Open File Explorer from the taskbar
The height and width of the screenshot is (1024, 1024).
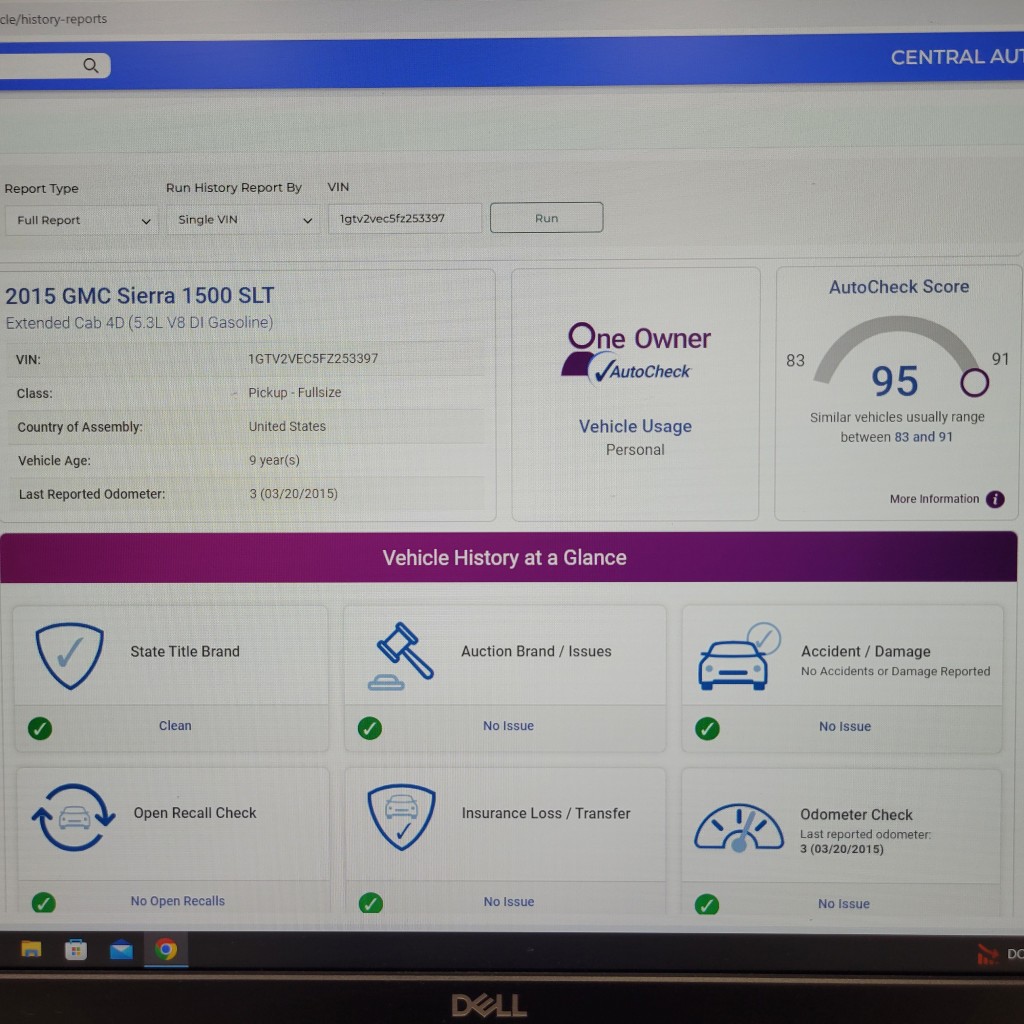[31, 949]
